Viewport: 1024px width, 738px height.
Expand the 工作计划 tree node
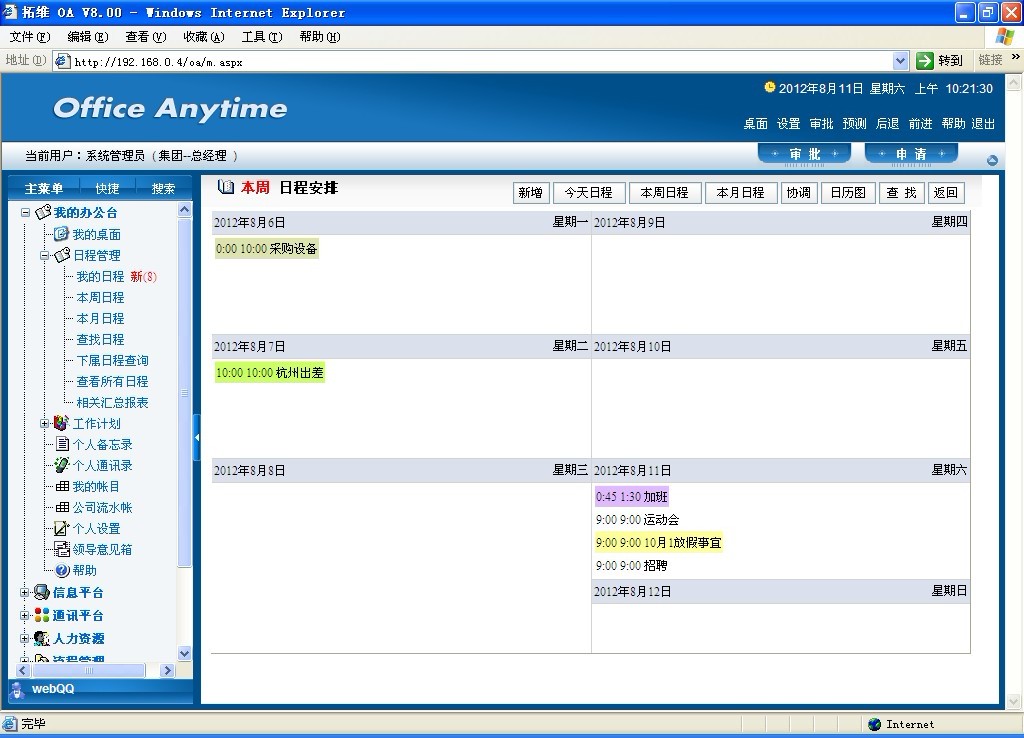[x=45, y=423]
